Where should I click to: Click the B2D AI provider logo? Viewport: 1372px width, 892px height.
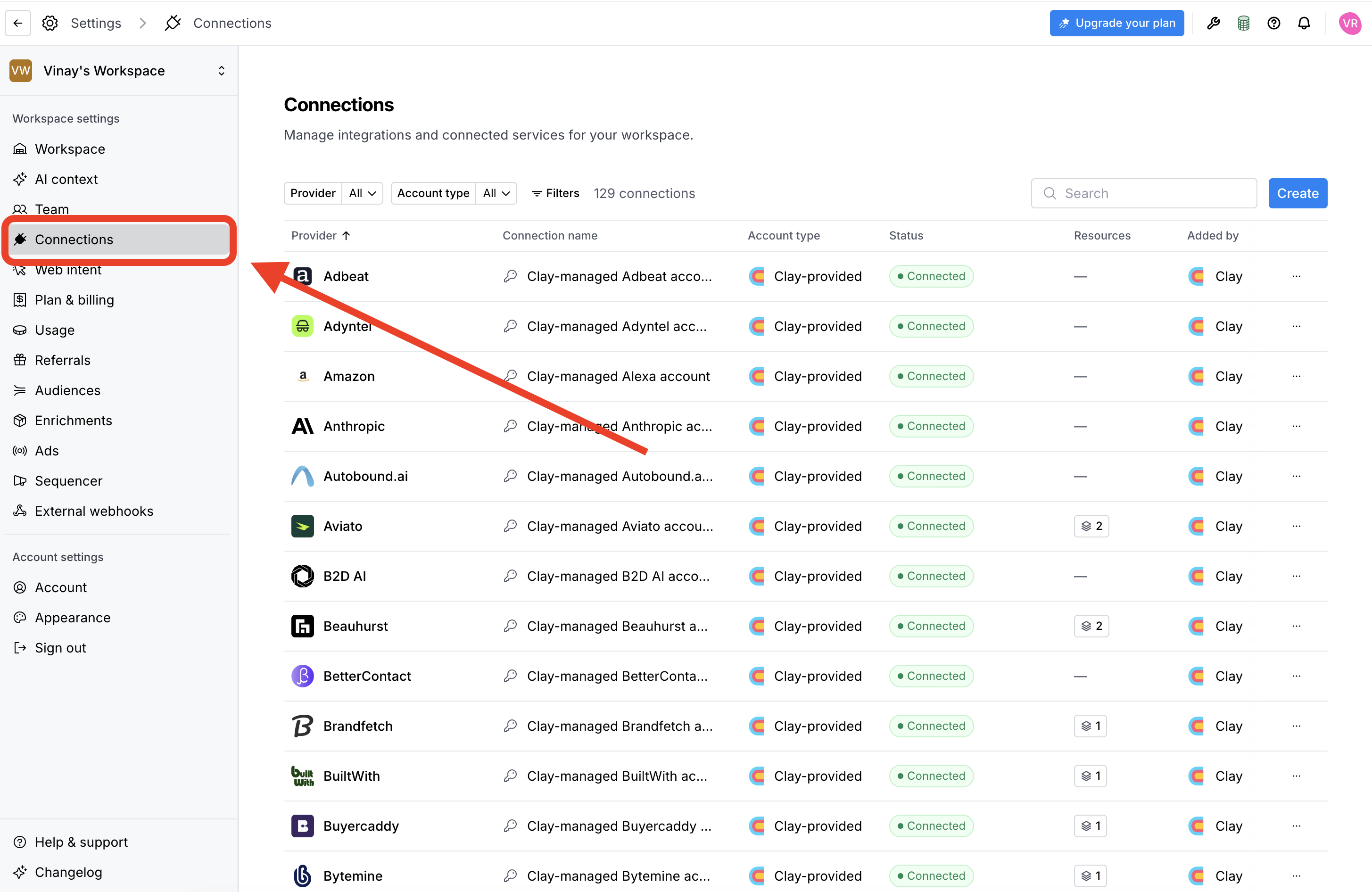[x=303, y=576]
